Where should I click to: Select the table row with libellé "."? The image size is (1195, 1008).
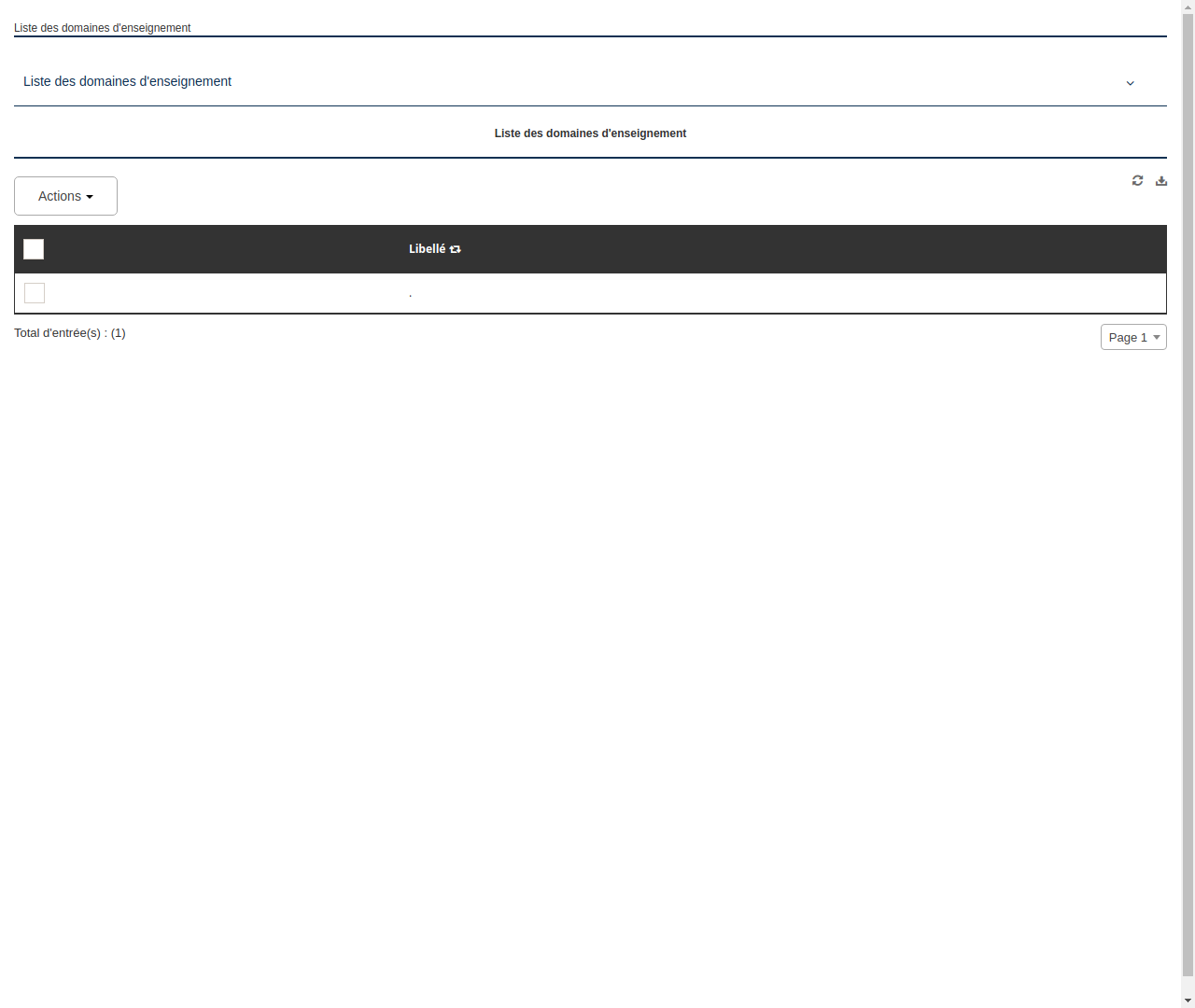click(411, 292)
